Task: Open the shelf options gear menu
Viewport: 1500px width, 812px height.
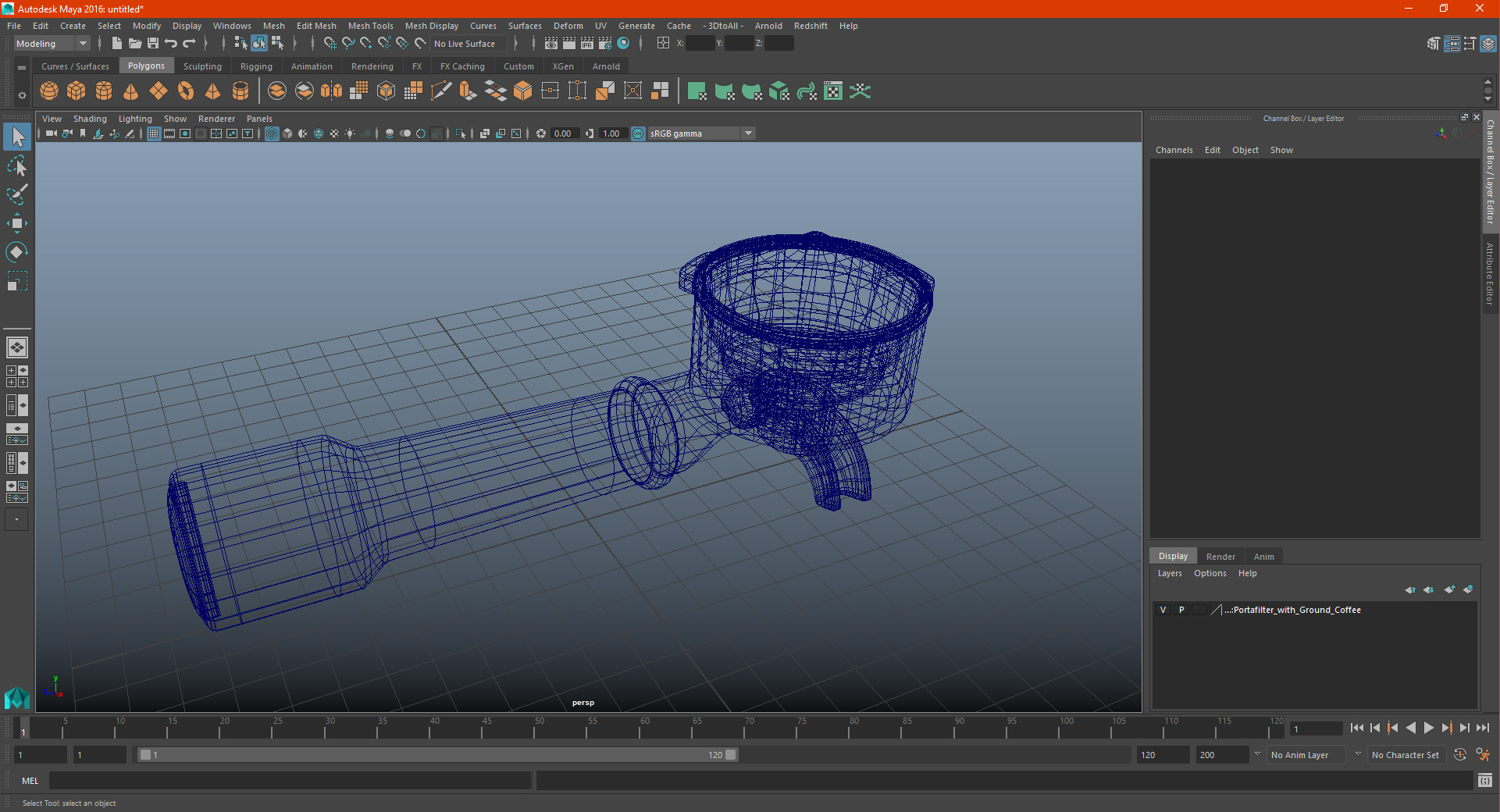Action: 22,95
